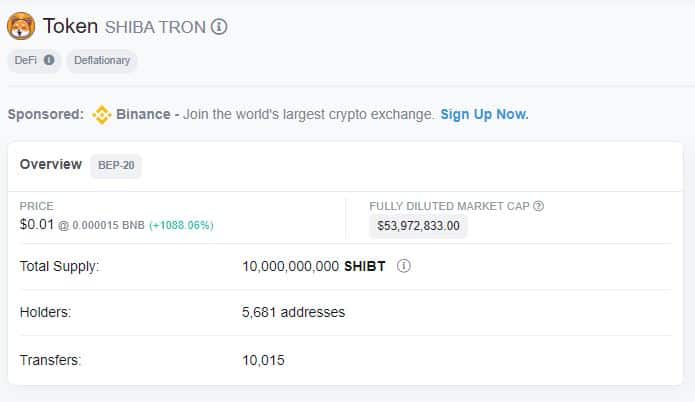This screenshot has height=402, width=695.
Task: Open Fully Diluted Market Cap help icon
Action: [538, 206]
